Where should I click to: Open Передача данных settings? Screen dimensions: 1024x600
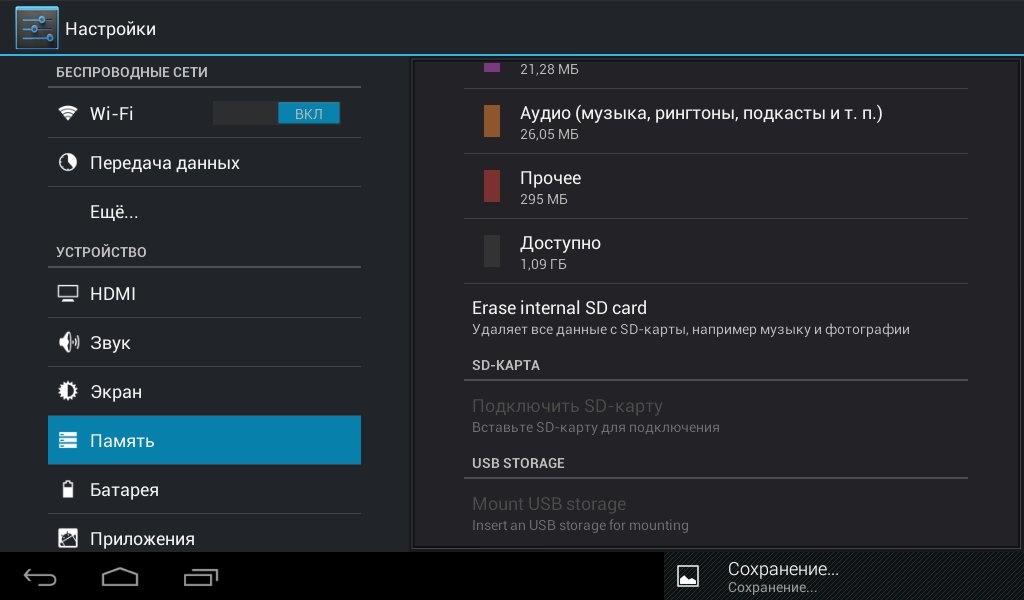pos(165,162)
